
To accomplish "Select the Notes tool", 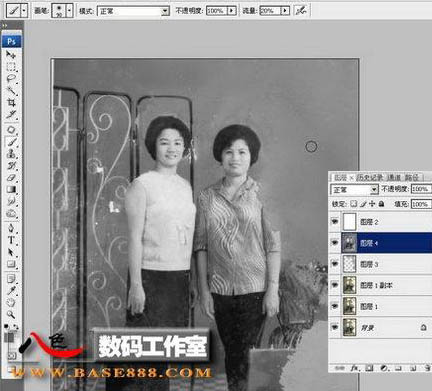I will (x=11, y=279).
